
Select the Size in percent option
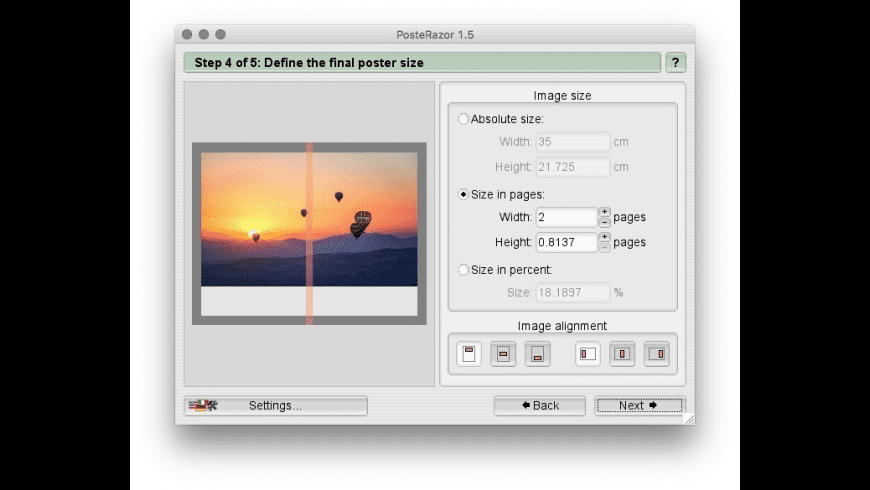tap(463, 270)
